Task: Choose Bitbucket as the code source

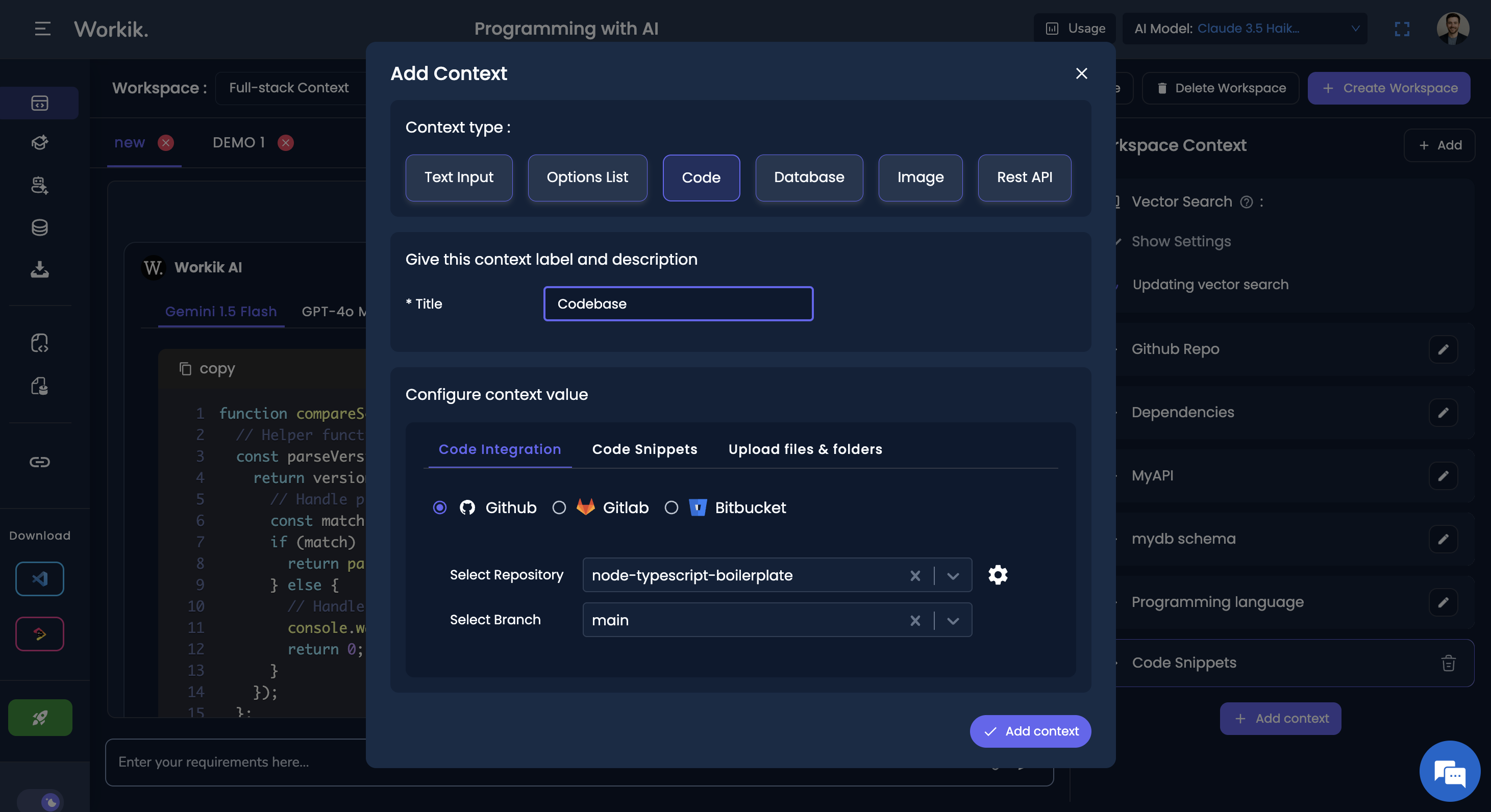Action: (672, 508)
